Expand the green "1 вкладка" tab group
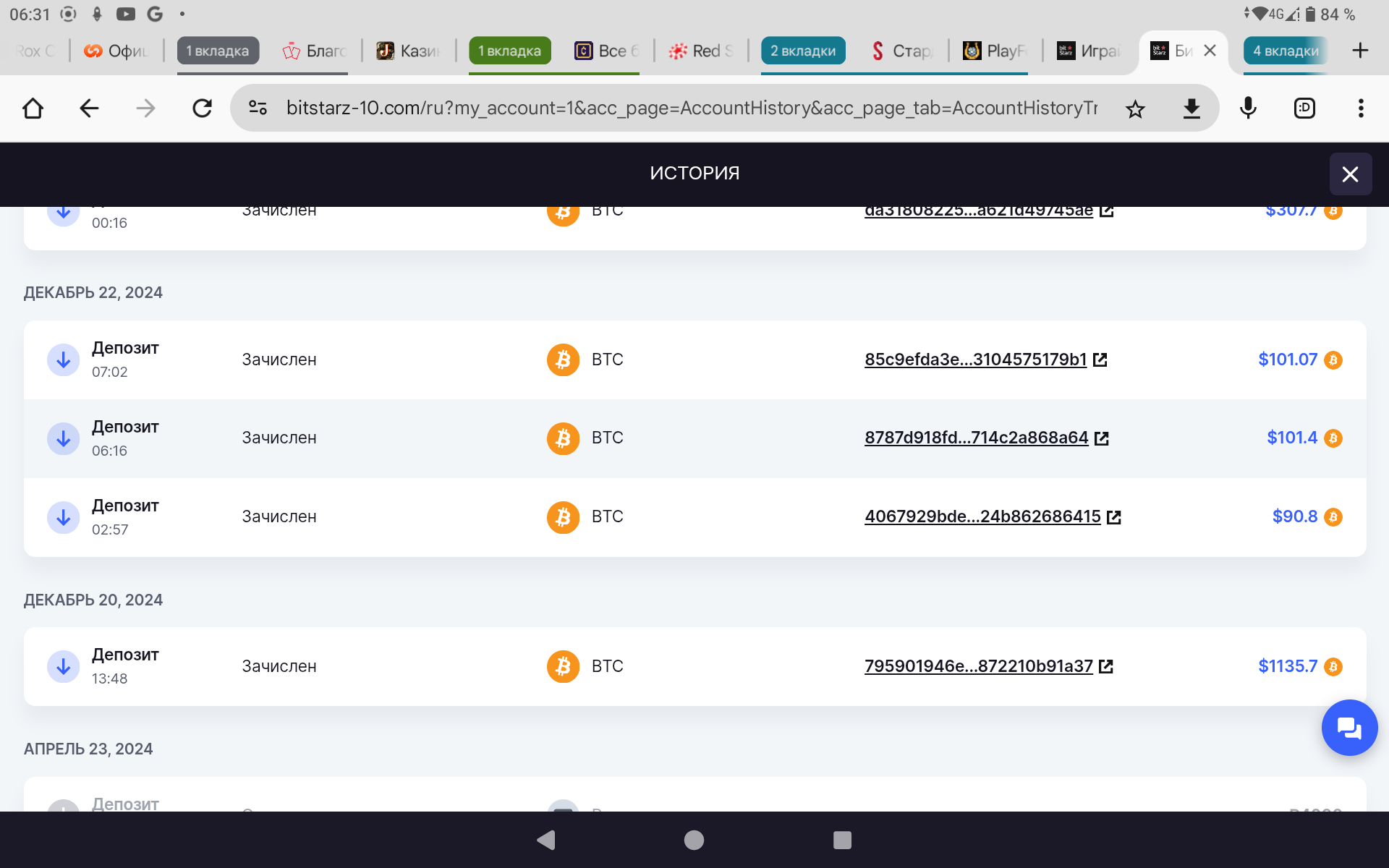The width and height of the screenshot is (1389, 868). 509,51
